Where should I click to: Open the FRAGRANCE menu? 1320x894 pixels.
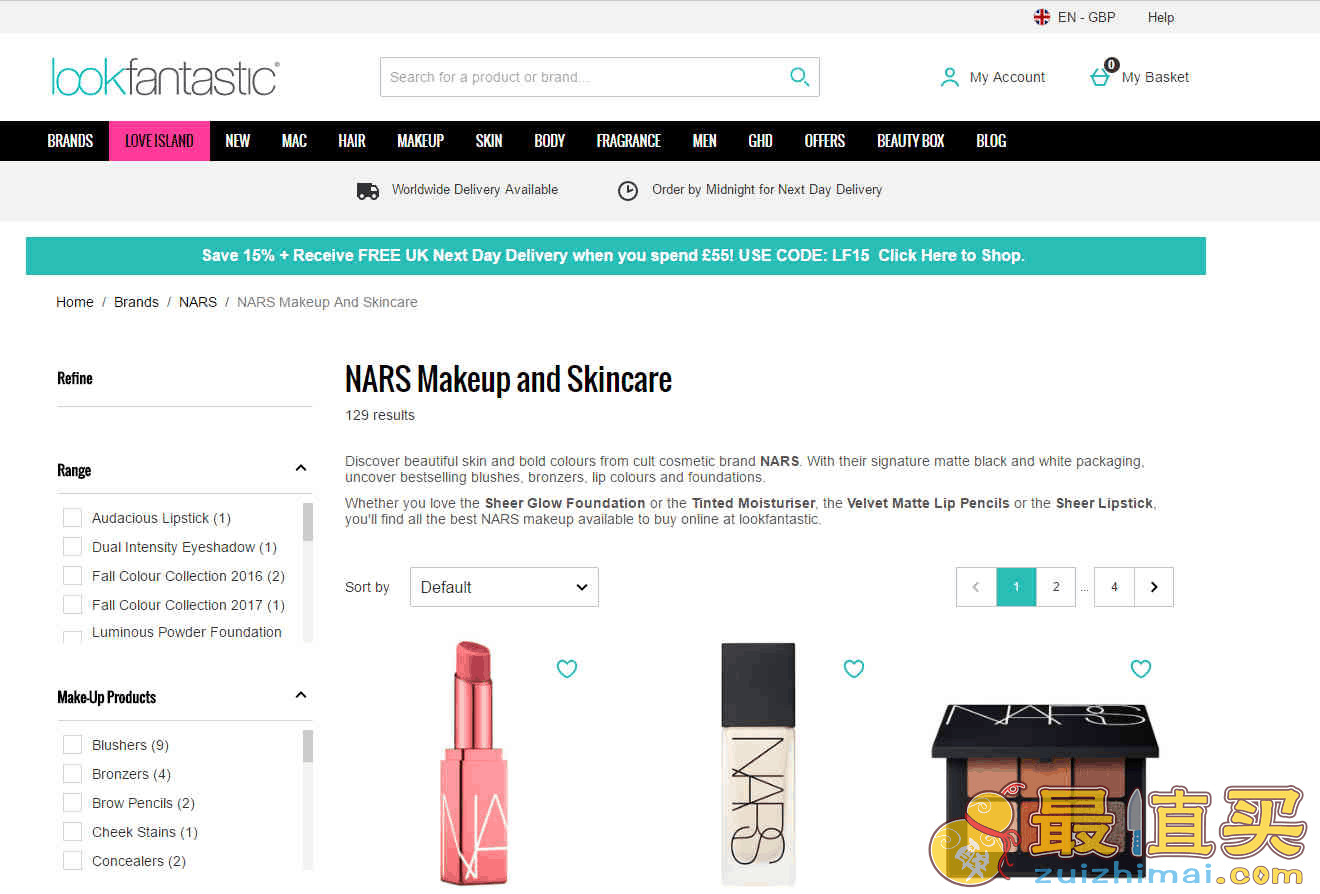click(628, 141)
